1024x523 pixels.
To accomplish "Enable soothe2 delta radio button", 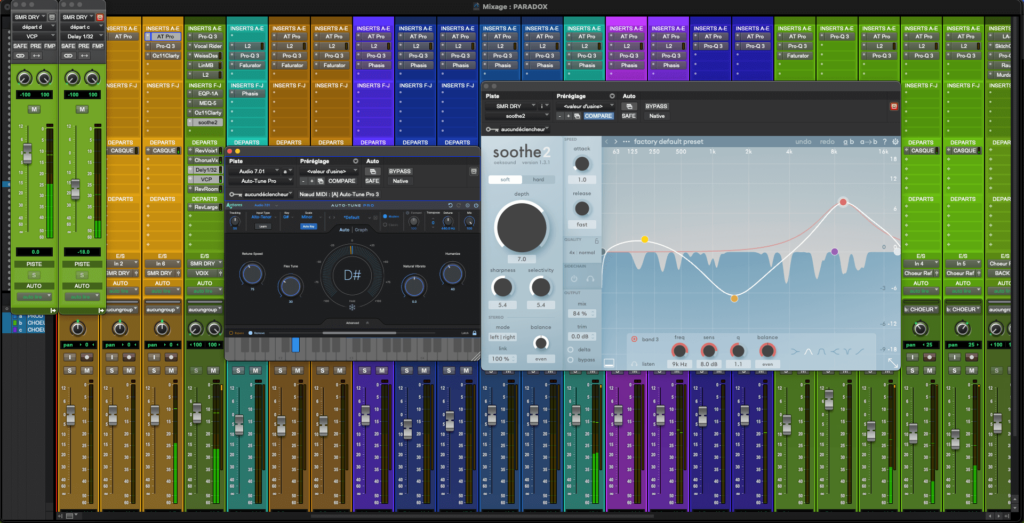I will point(570,349).
